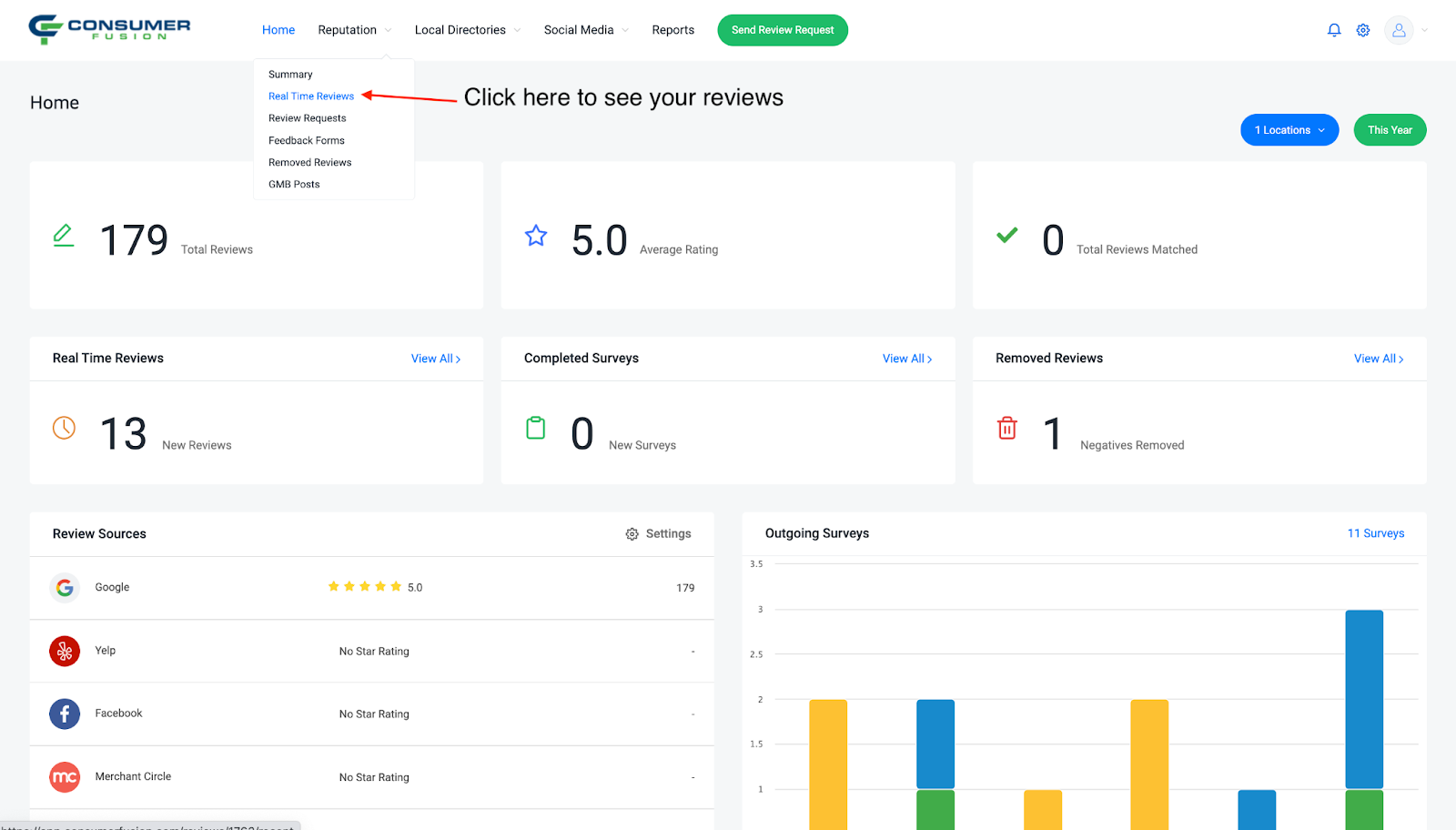Click the Merchant Circle source name
The width and height of the screenshot is (1456, 830).
[x=133, y=776]
